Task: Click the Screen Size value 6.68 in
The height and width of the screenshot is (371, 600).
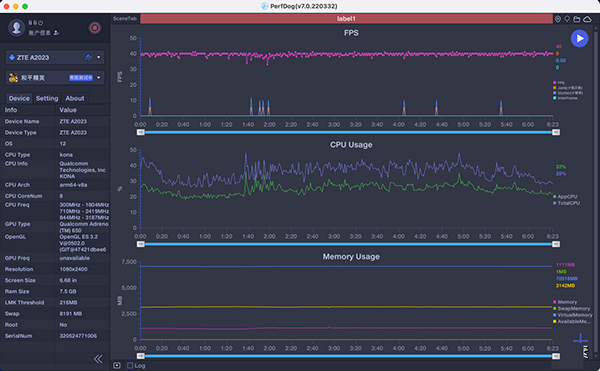Action: point(68,280)
